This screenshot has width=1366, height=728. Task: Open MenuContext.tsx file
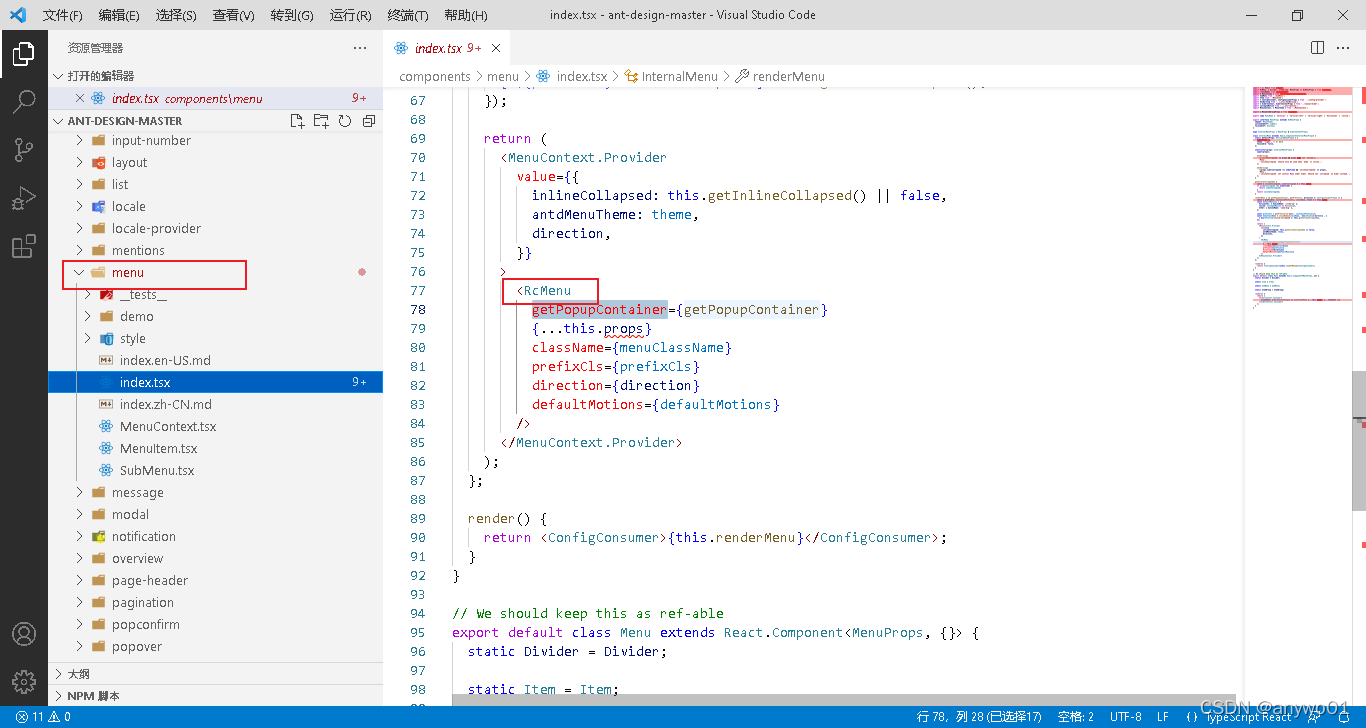click(x=215, y=427)
